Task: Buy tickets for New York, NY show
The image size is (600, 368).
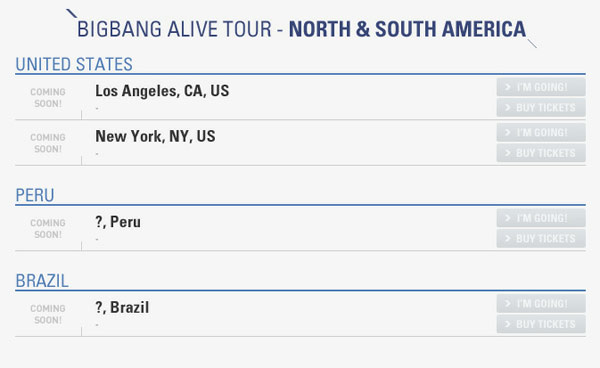Action: pos(541,153)
